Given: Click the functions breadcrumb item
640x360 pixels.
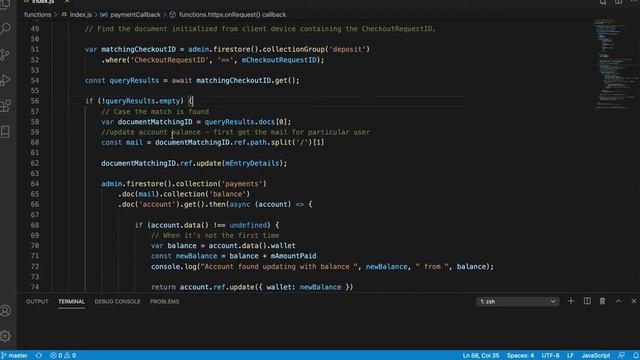Looking at the screenshot, I should click(x=38, y=15).
